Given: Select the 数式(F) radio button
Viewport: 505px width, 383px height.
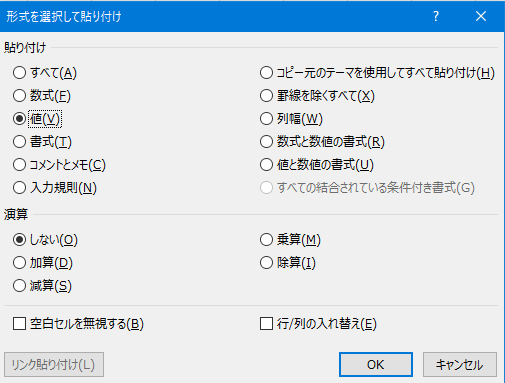Looking at the screenshot, I should pos(42,96).
